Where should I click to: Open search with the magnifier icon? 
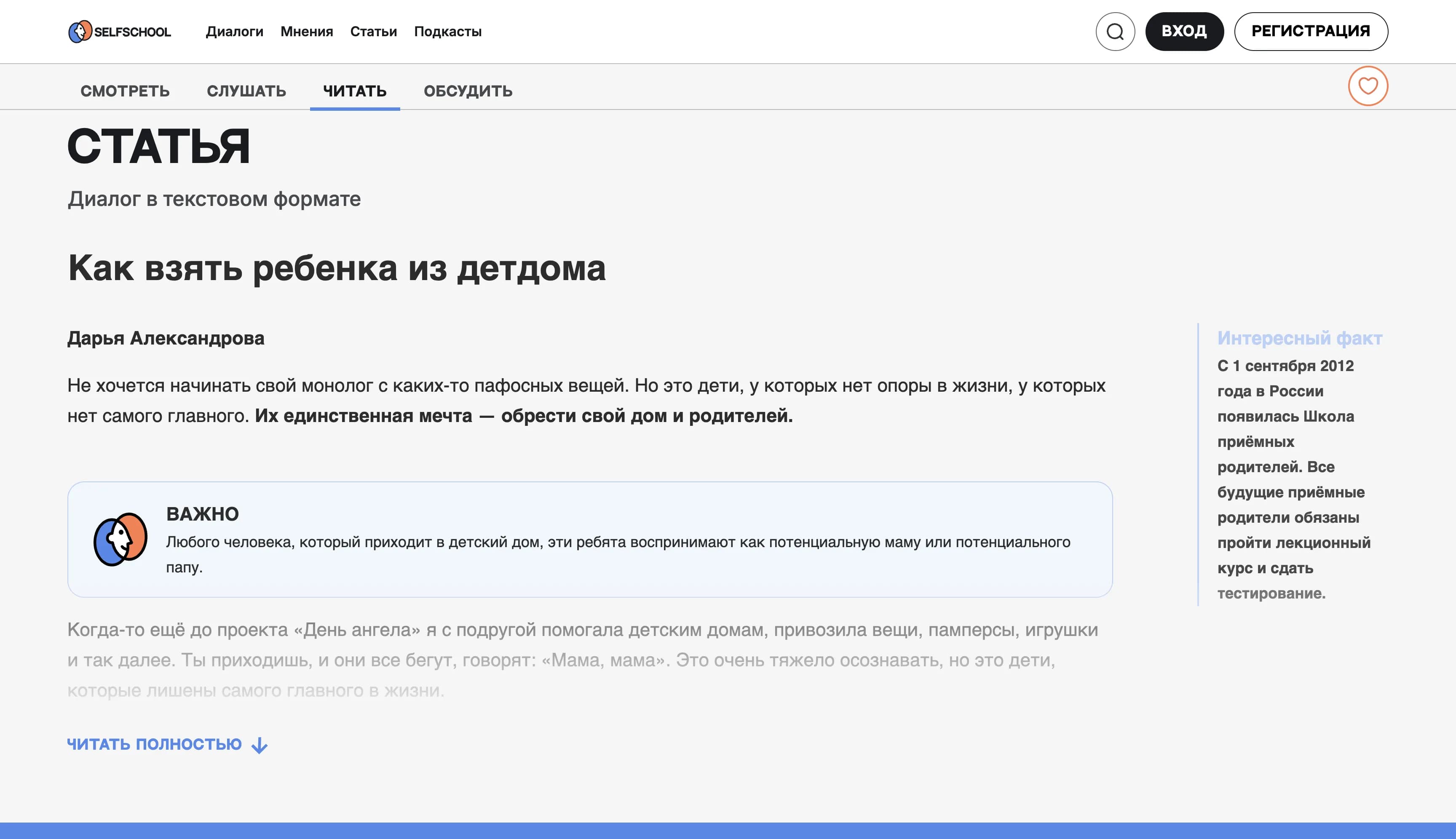(x=1117, y=31)
